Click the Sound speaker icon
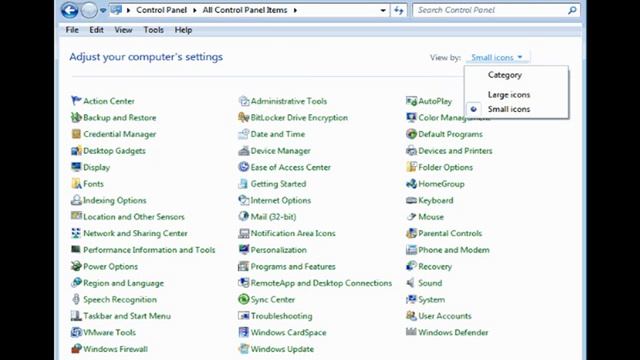This screenshot has height=360, width=640. (411, 282)
